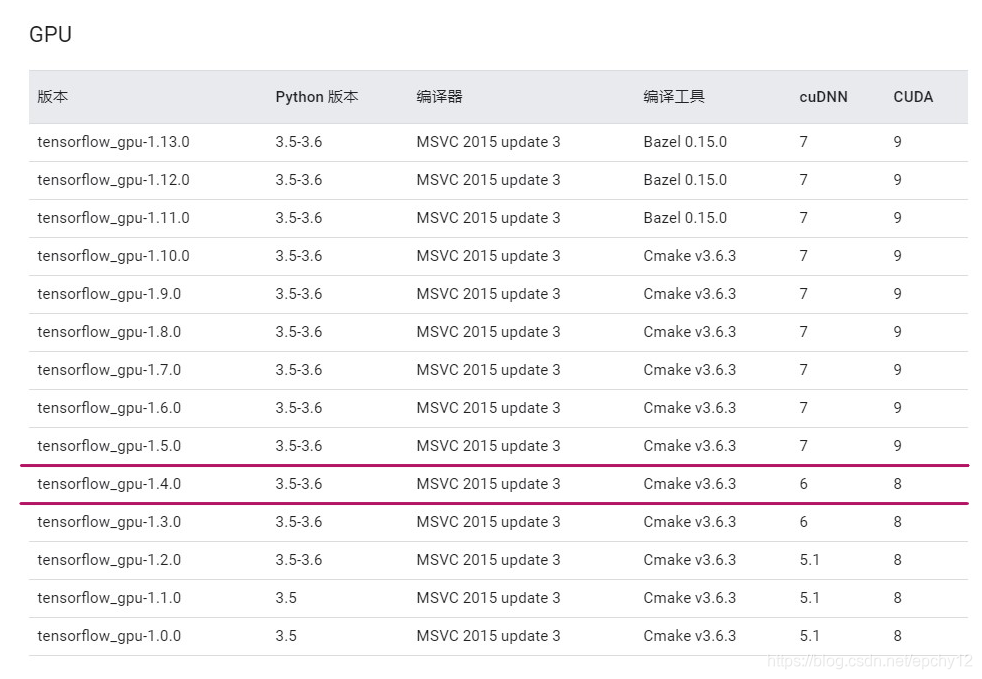Click MSVC 2015 update 3 in 1.6.0 row
This screenshot has height=679, width=982.
coord(488,408)
